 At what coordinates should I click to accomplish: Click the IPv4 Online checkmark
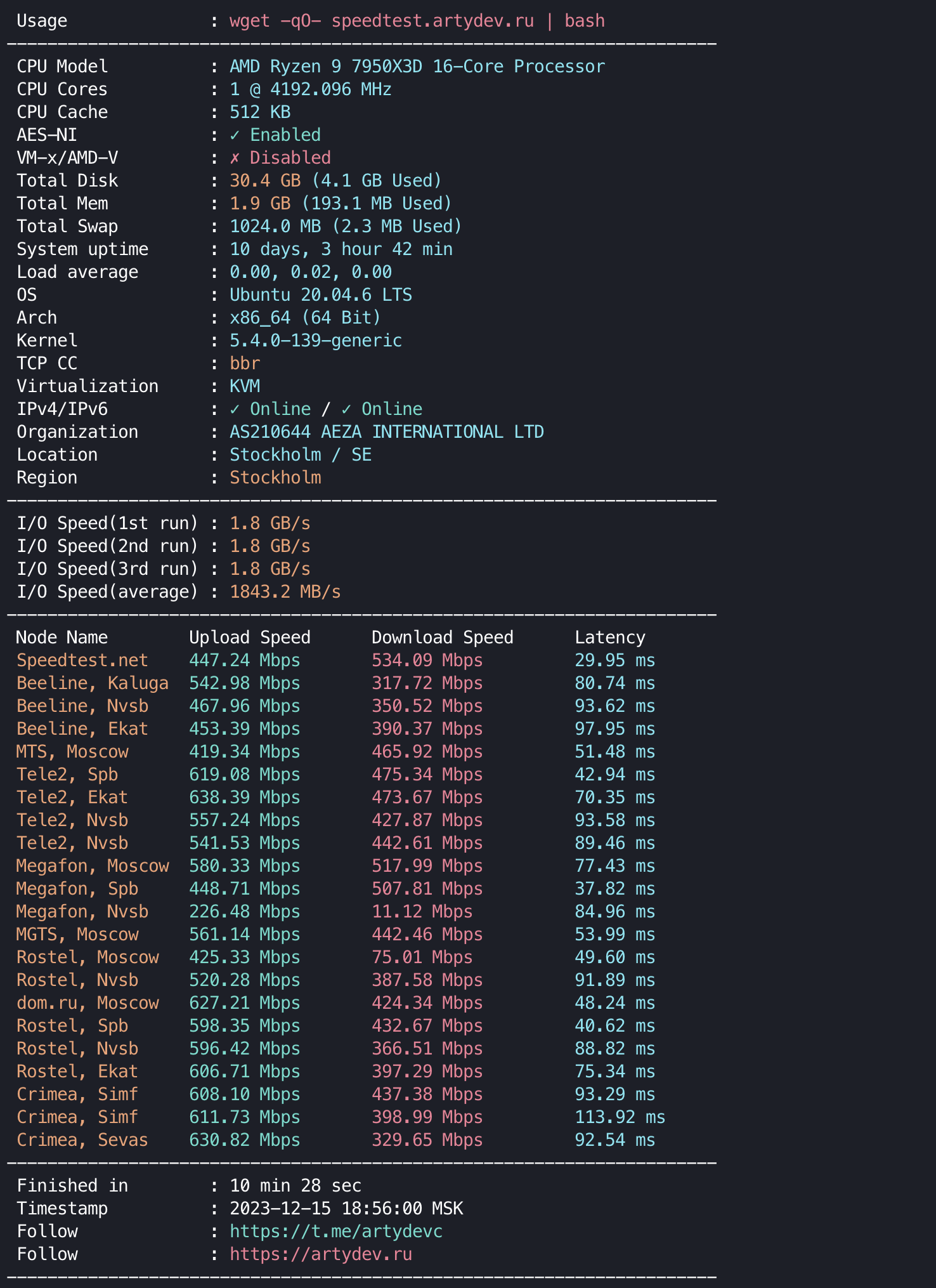pos(235,409)
